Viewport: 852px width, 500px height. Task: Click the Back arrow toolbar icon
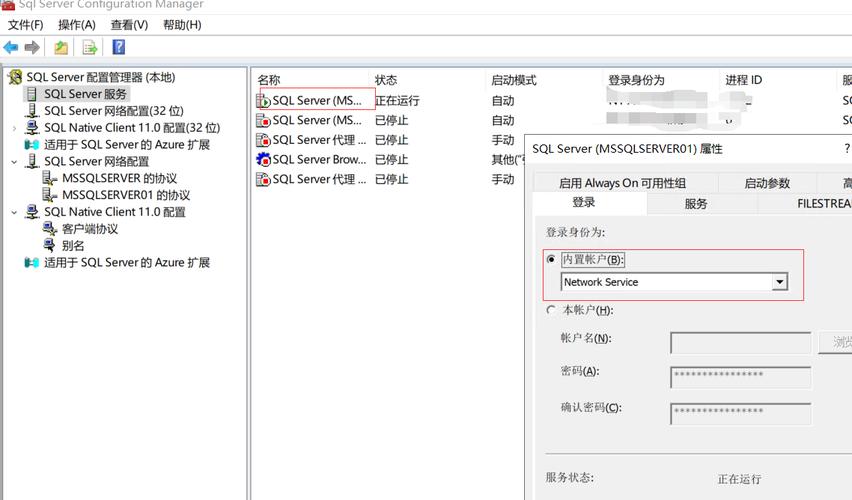point(11,48)
